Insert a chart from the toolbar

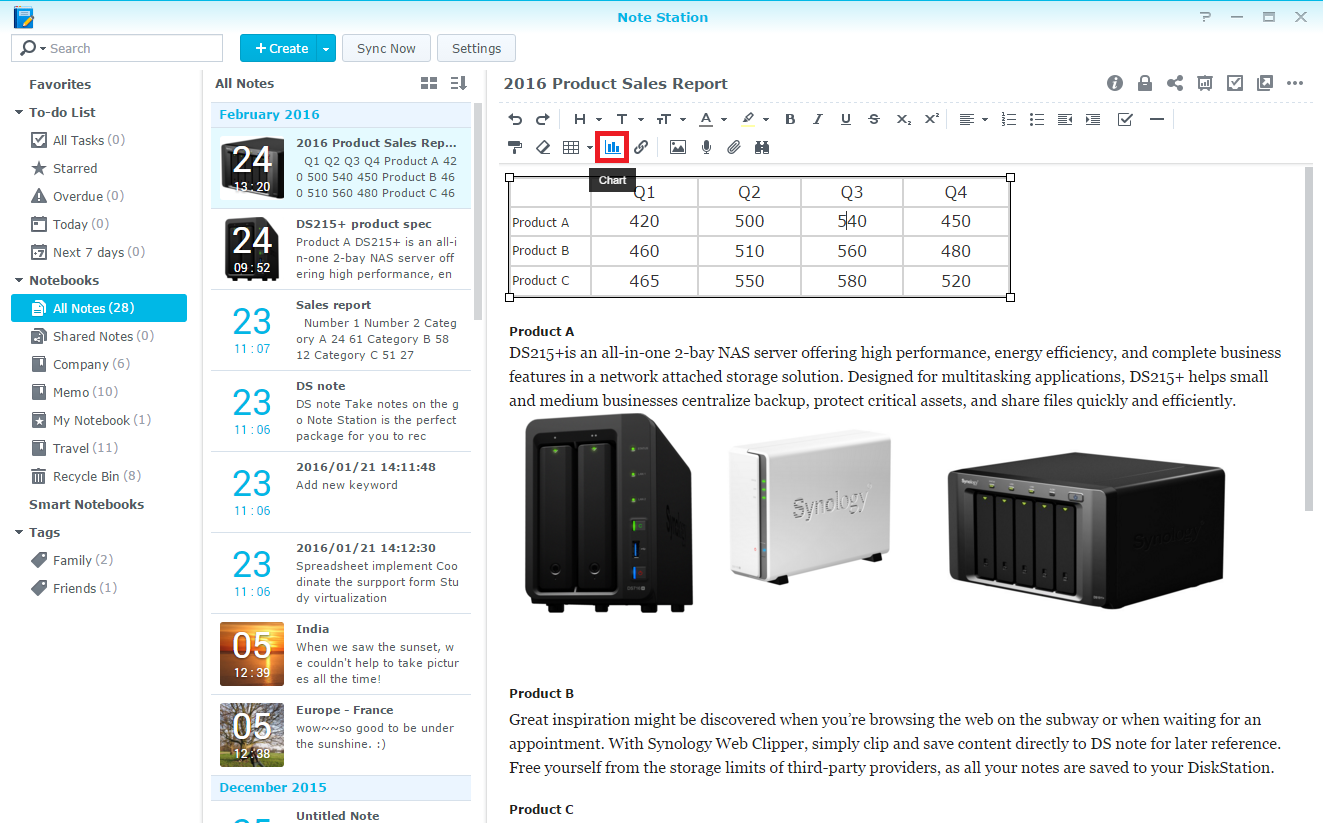(612, 147)
